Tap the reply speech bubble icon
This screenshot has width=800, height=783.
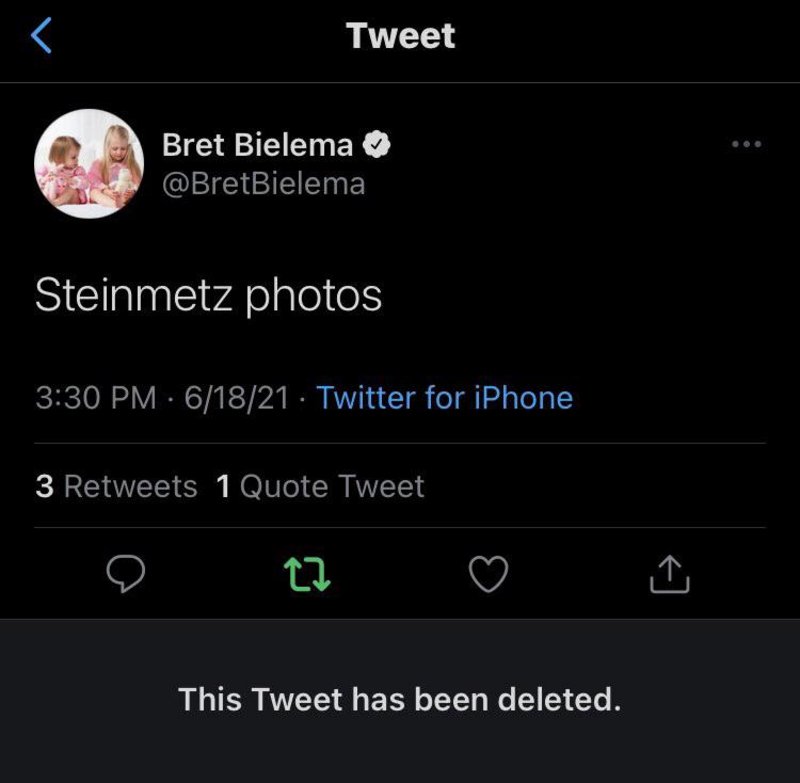tap(126, 573)
